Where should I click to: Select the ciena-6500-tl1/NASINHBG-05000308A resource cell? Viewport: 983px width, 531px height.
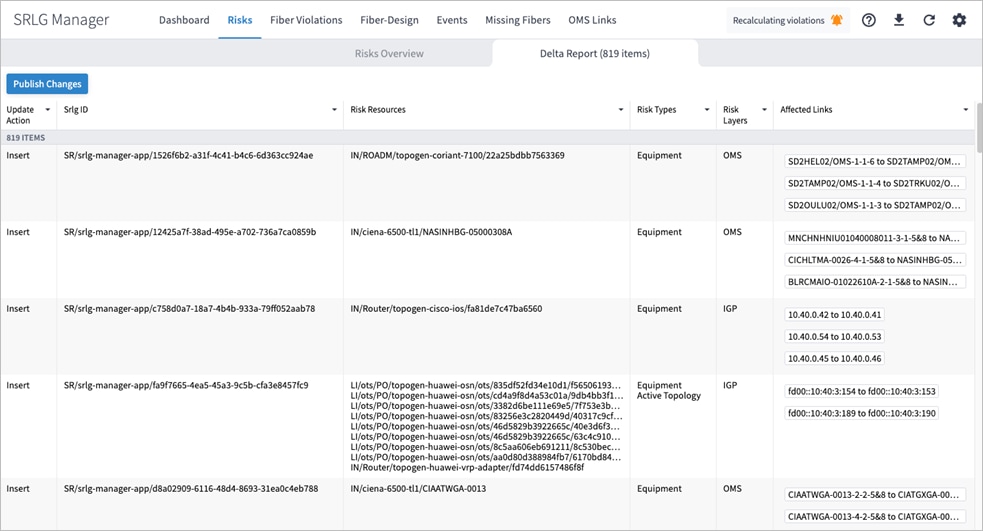[431, 232]
